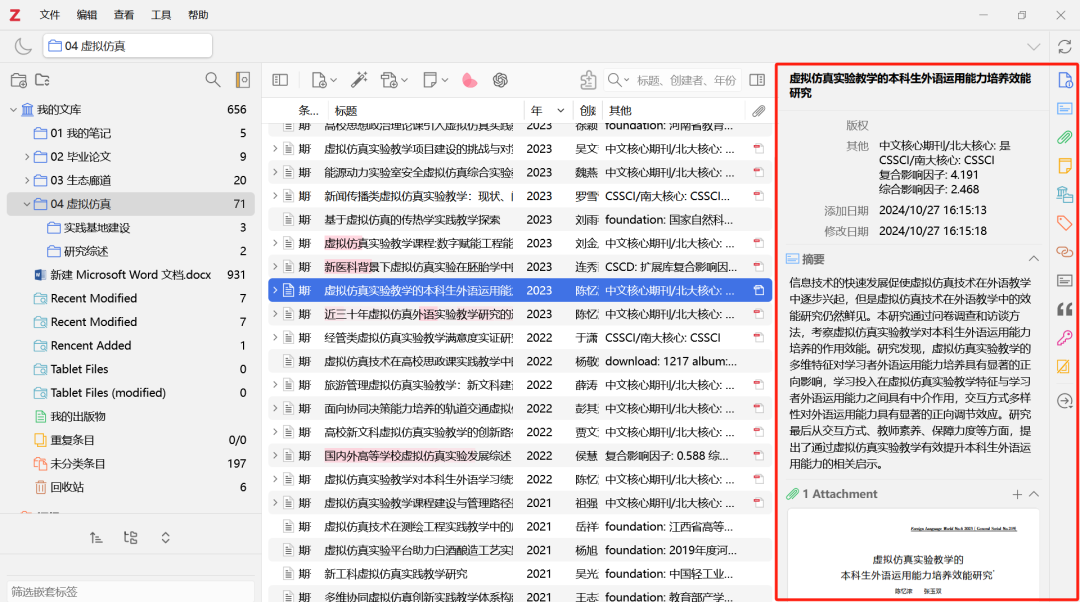
Task: Click the magic wand add-by-identifier icon
Action: 359,80
